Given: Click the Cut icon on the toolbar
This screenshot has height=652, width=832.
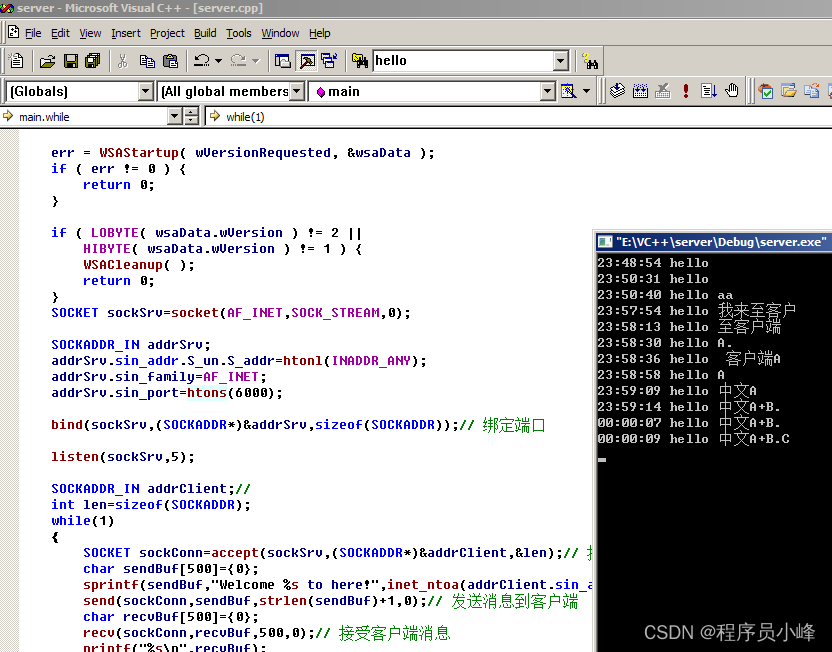Looking at the screenshot, I should click(x=124, y=60).
